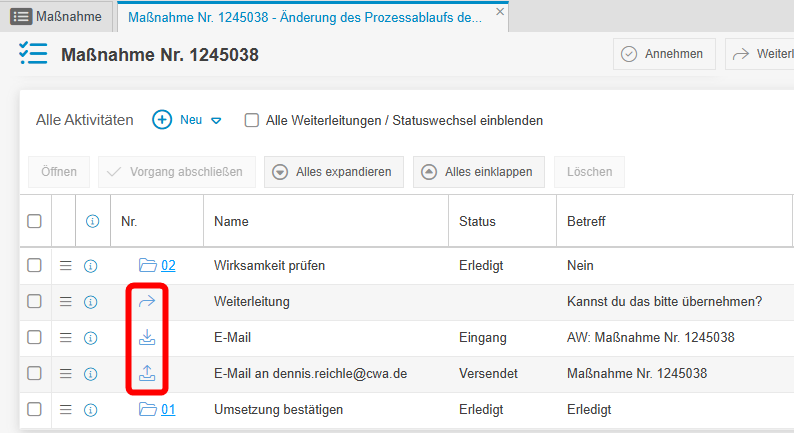
Task: Click the outgoing E-Mail upload icon
Action: (x=147, y=373)
